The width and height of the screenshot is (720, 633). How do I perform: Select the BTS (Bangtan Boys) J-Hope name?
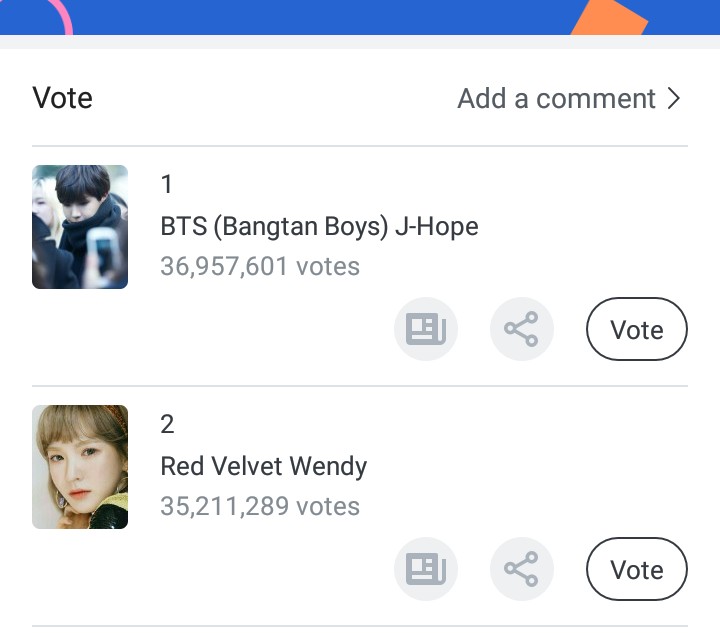[x=319, y=226]
